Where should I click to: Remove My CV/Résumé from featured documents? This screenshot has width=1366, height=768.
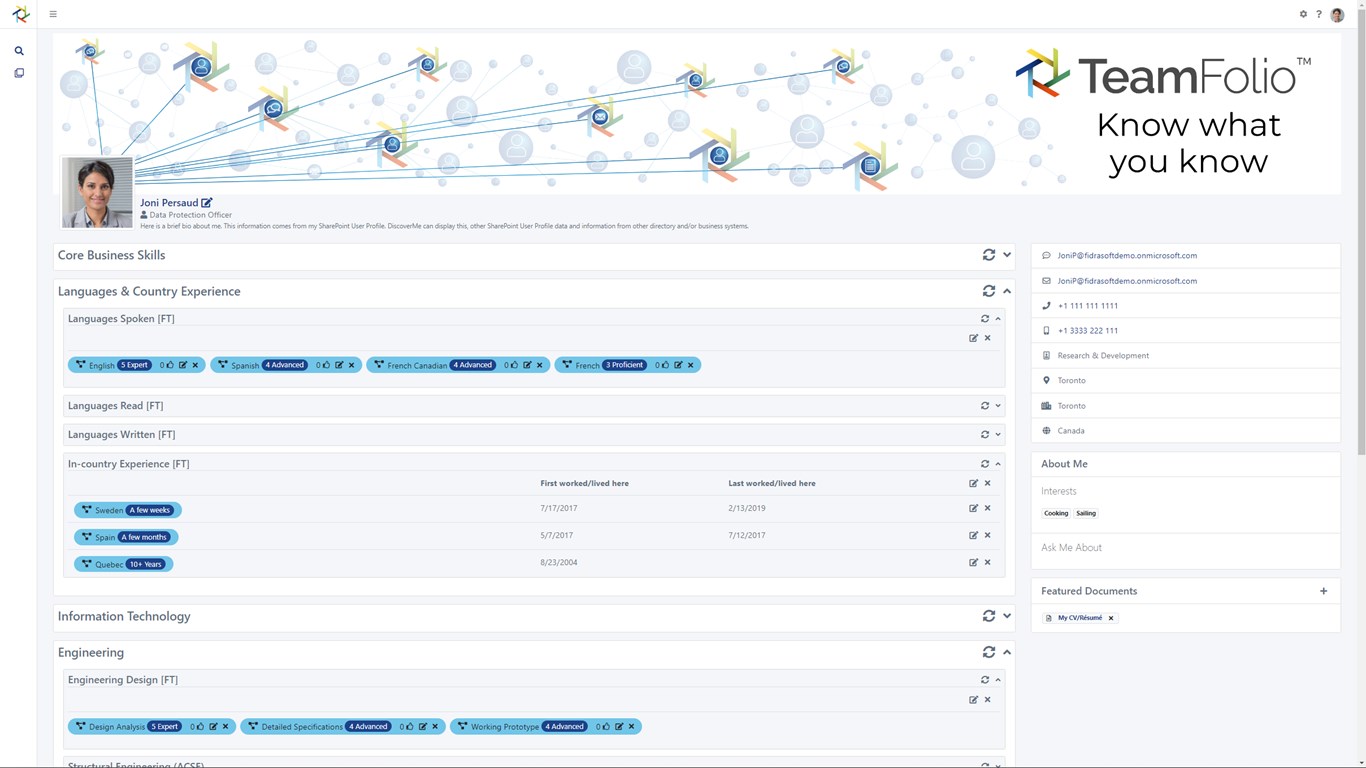click(1111, 618)
